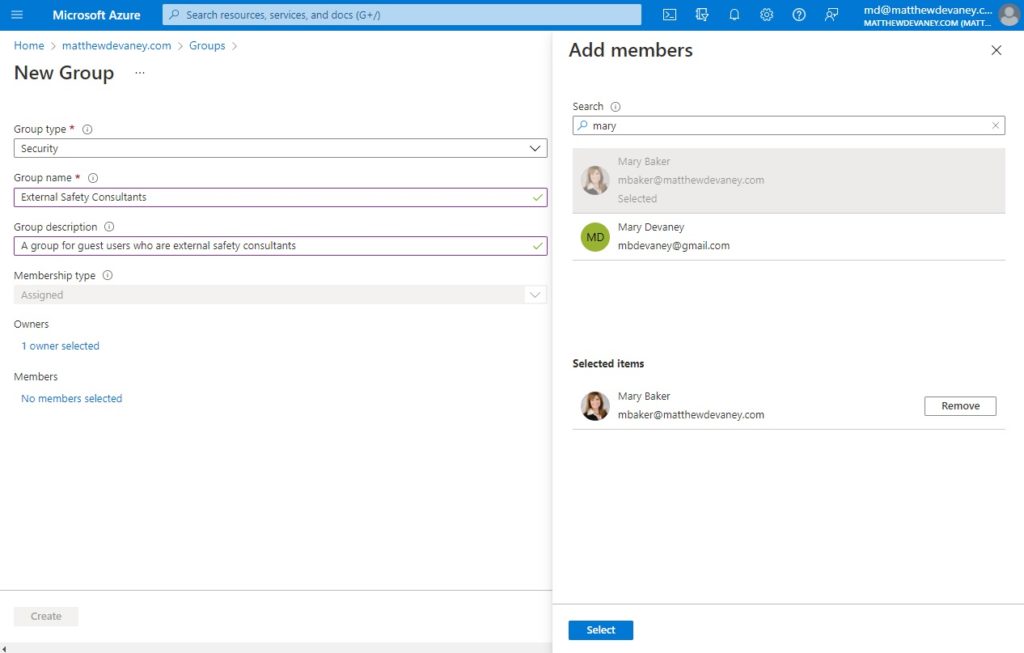Open the Feedback icon

tap(831, 14)
